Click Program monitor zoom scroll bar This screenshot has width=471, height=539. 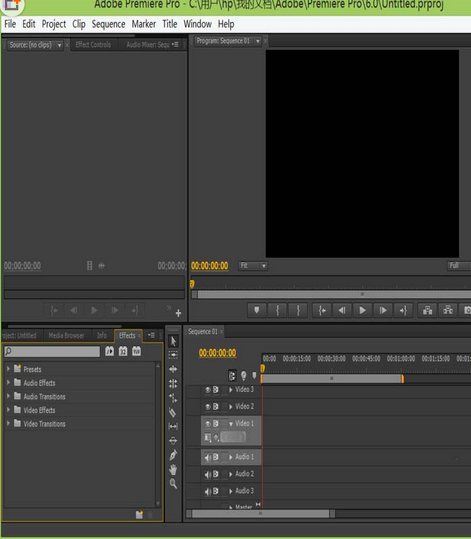332,295
